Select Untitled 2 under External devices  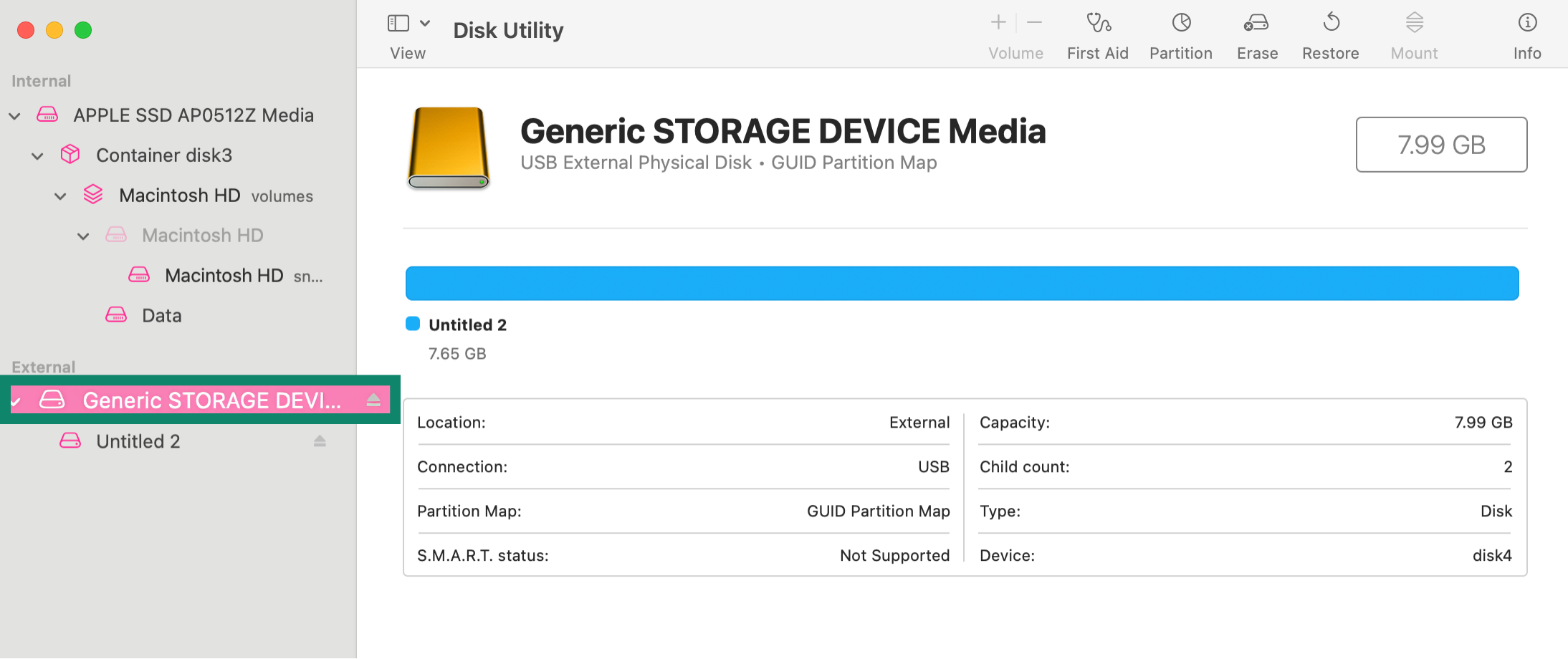click(x=138, y=441)
